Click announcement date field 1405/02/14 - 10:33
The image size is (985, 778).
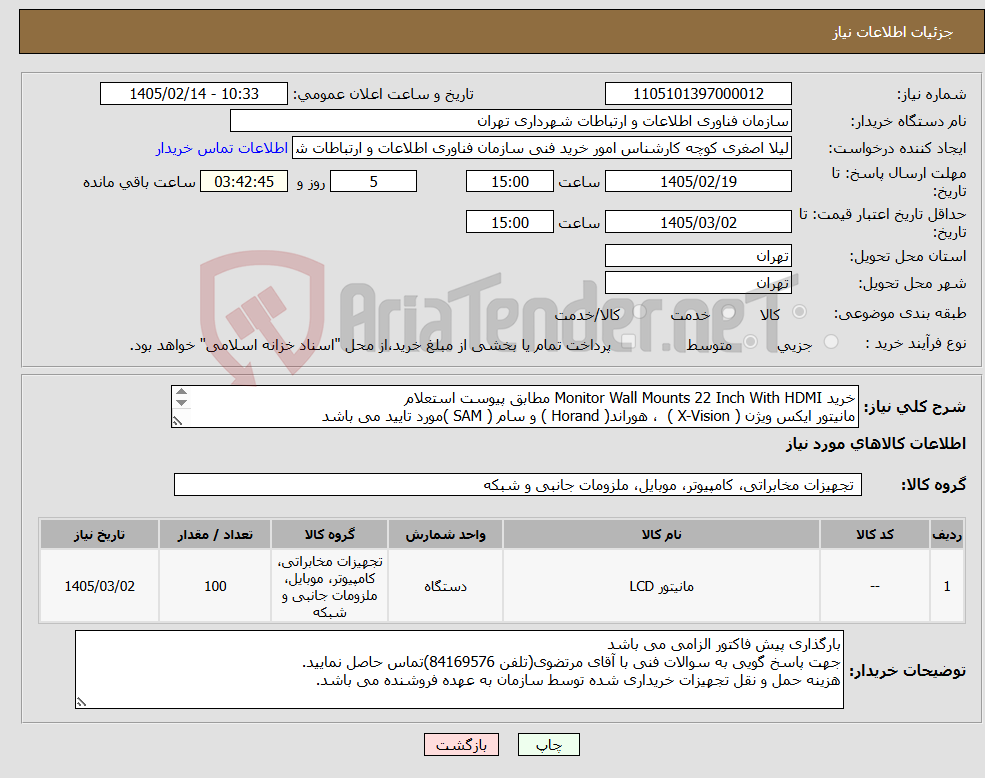pos(193,94)
